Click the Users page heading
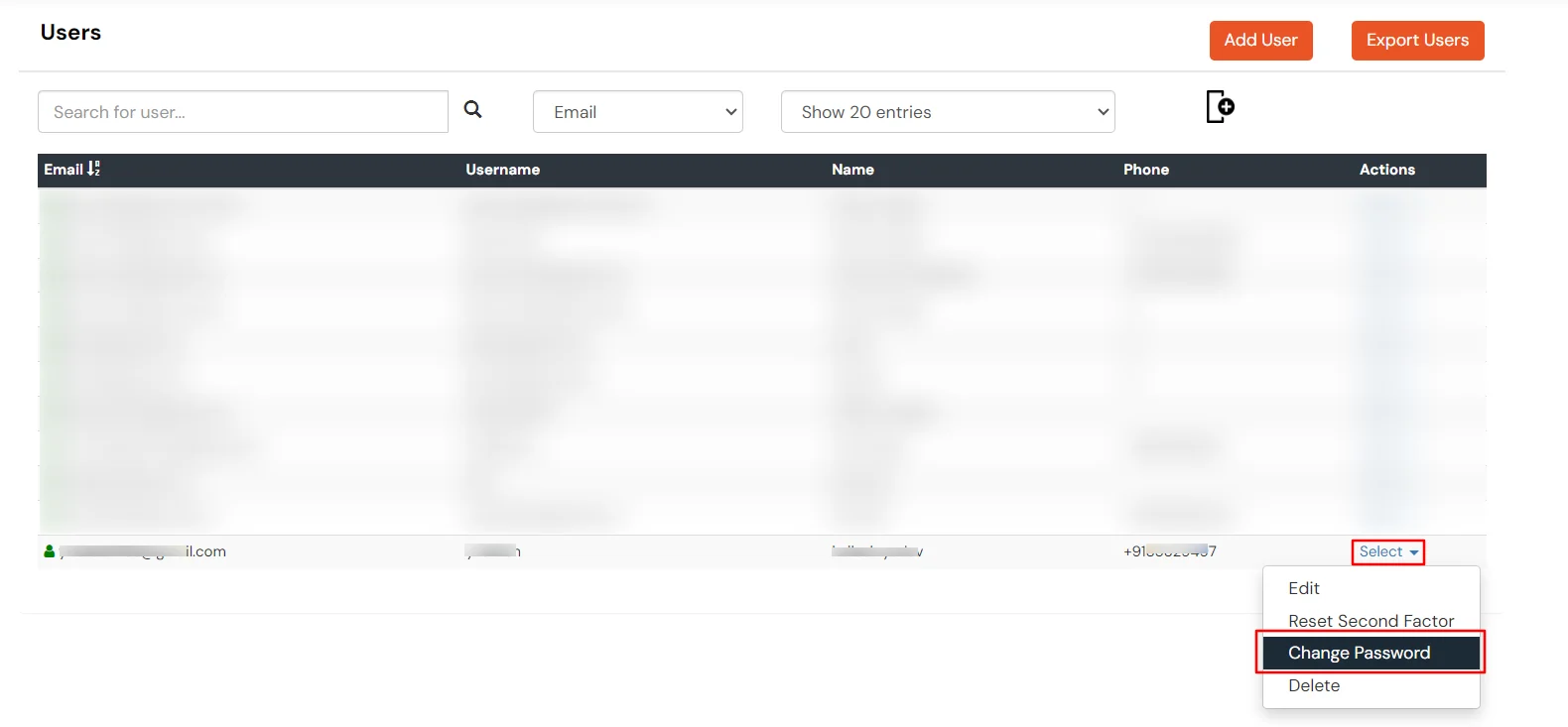The image size is (1568, 727). pos(70,33)
